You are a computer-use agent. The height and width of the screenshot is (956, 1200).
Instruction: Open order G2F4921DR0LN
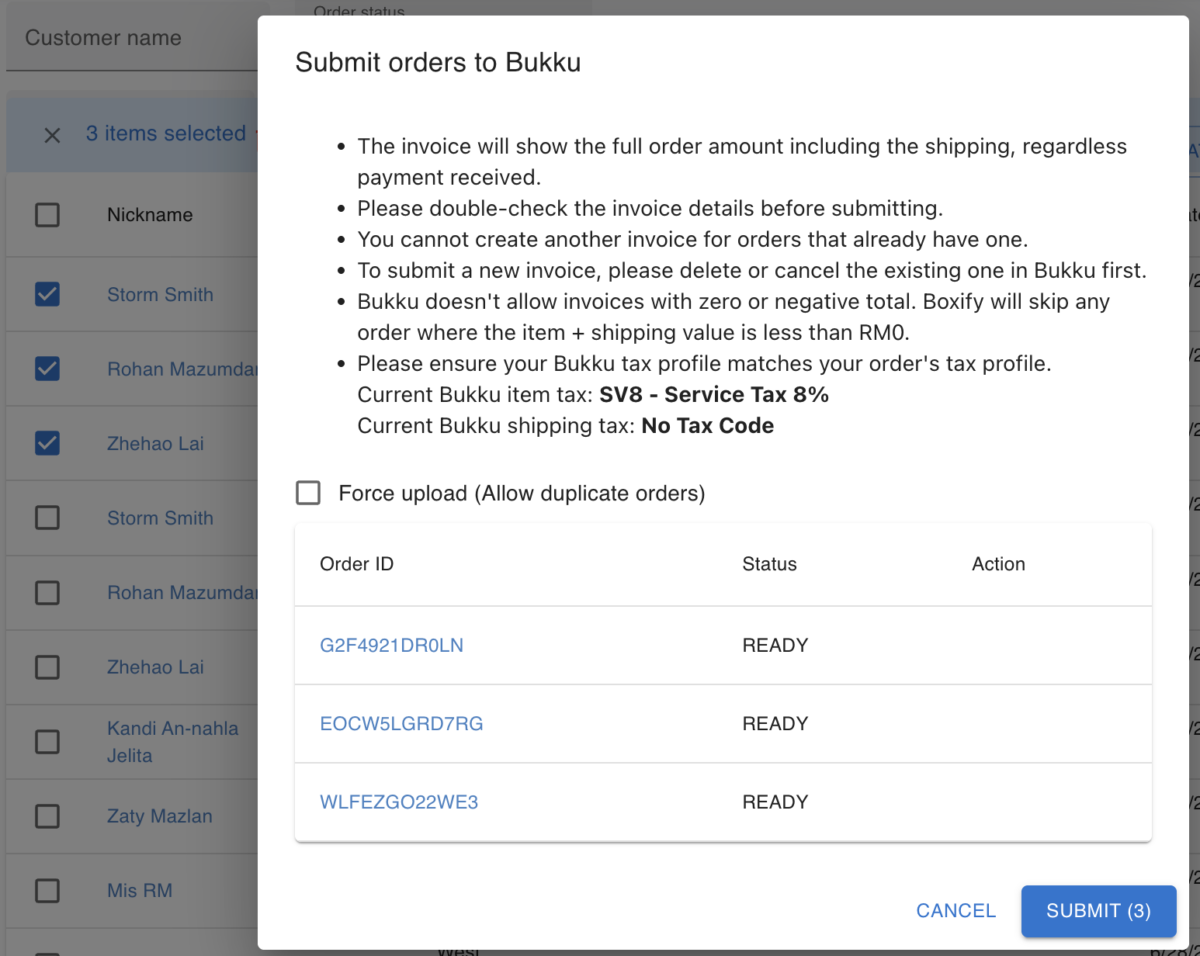tap(391, 645)
